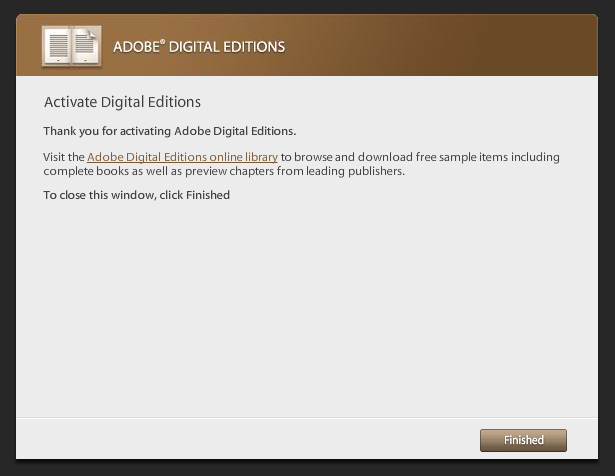Click the Finished button

[523, 440]
